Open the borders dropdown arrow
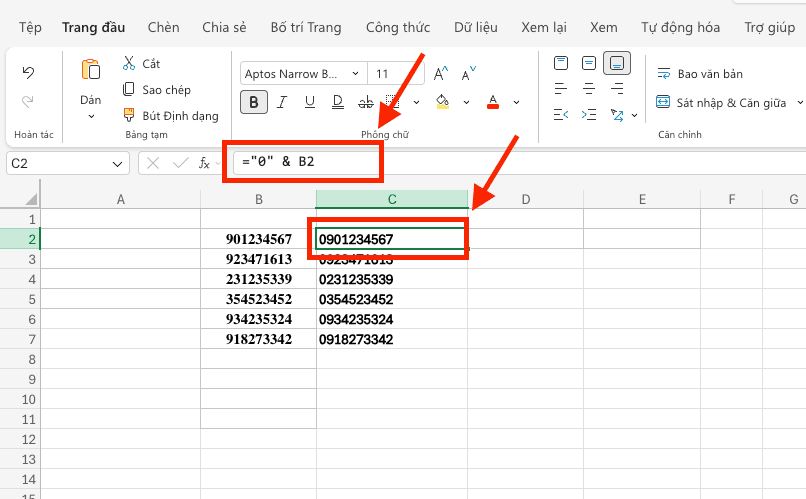806x499 pixels. pos(416,102)
